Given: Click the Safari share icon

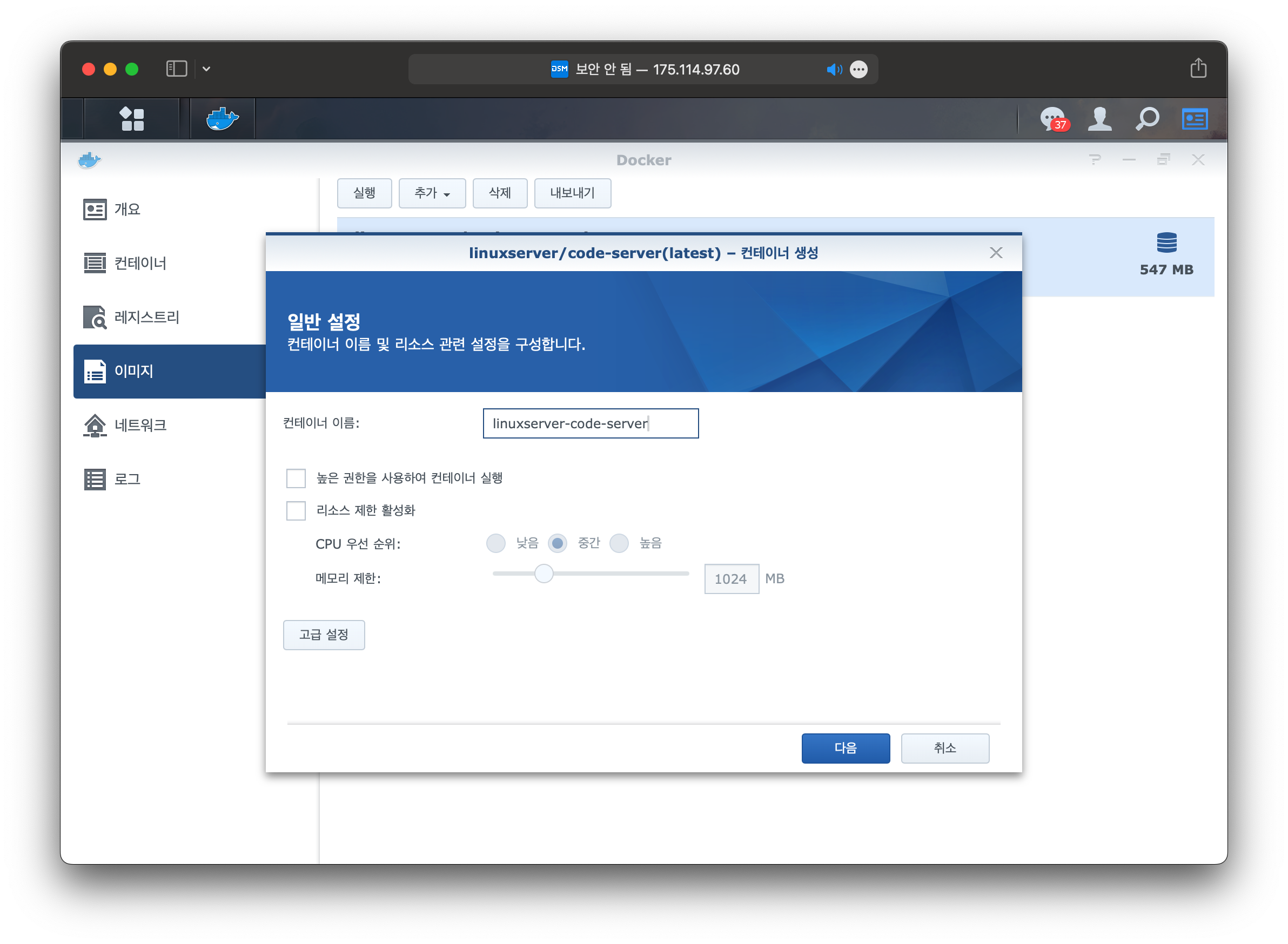Looking at the screenshot, I should point(1198,69).
